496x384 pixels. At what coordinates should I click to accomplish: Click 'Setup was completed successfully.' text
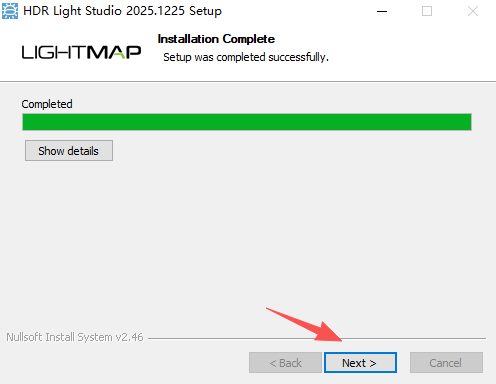click(246, 57)
